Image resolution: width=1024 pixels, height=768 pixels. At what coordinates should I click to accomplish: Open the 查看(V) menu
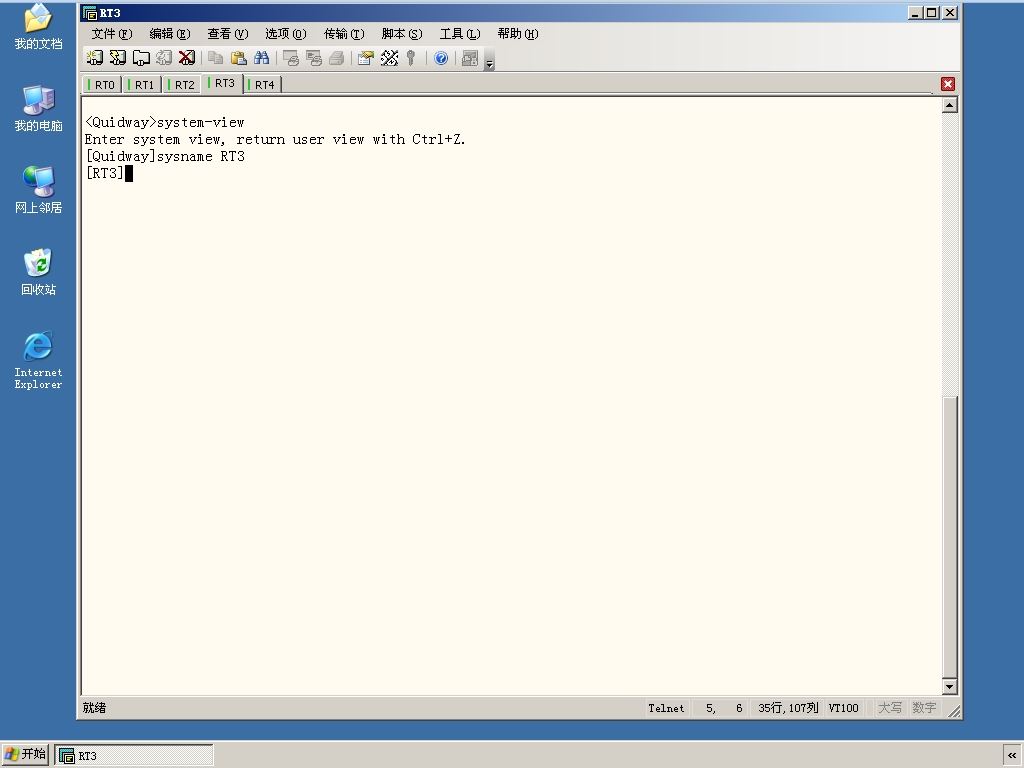(228, 34)
